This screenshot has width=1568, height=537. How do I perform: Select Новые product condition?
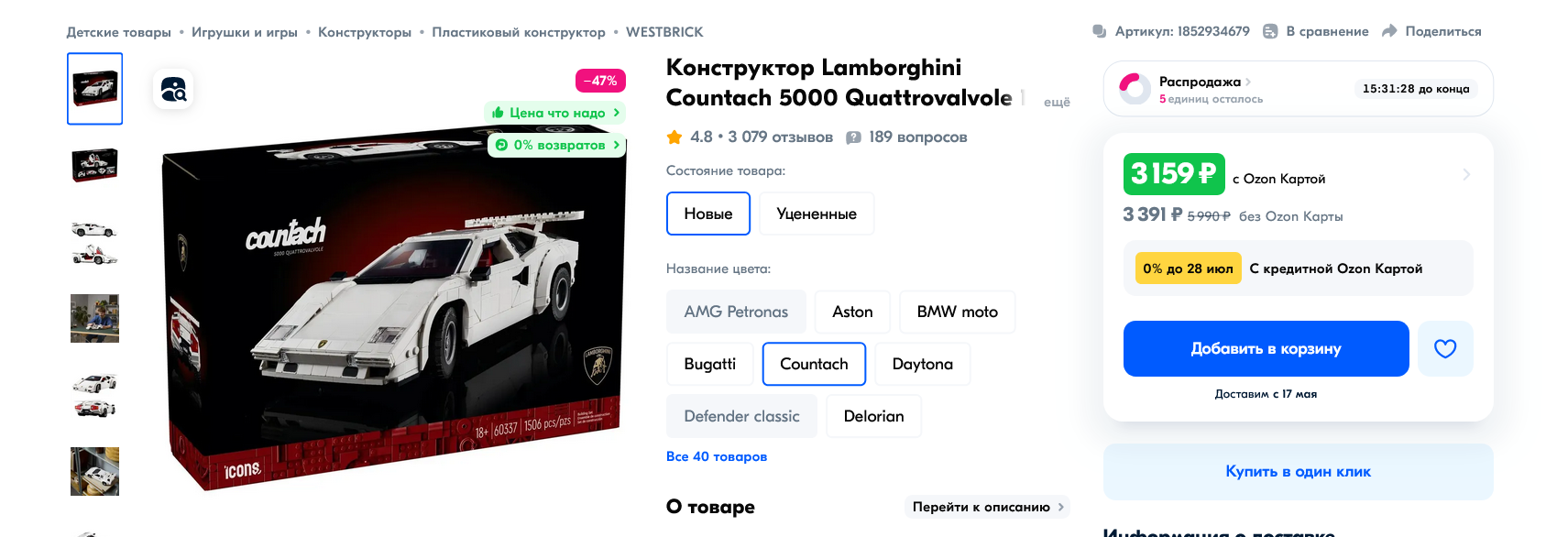[x=708, y=214]
